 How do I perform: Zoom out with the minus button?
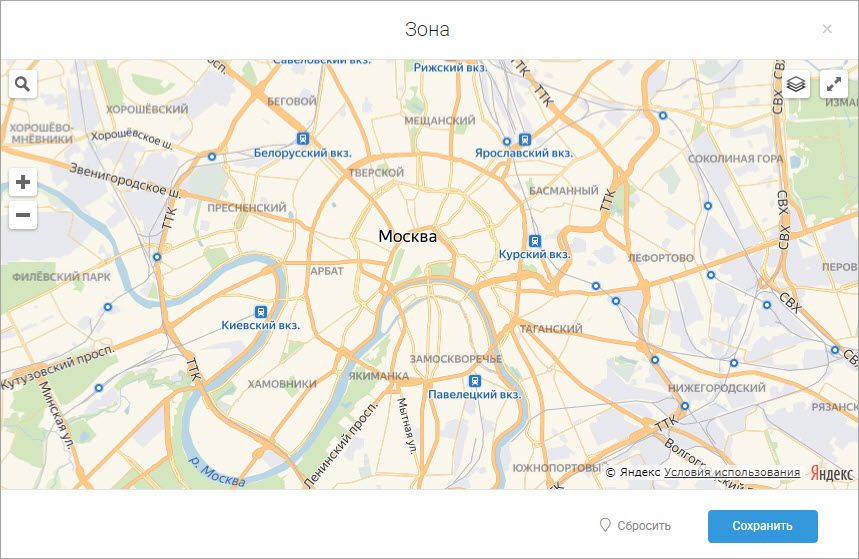point(22,215)
